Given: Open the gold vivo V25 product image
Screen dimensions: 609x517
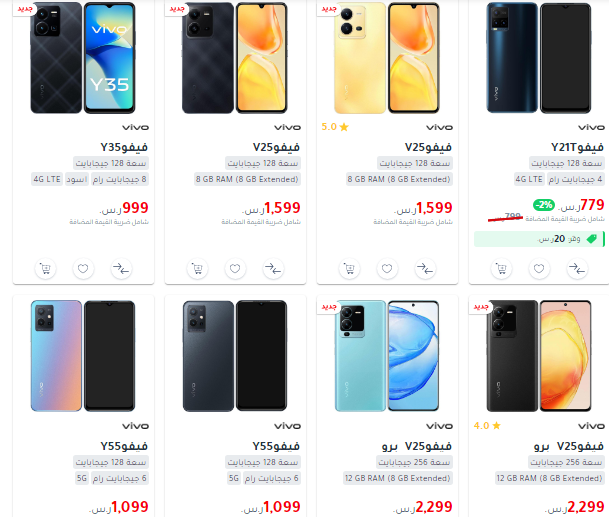Looking at the screenshot, I should pyautogui.click(x=387, y=57).
